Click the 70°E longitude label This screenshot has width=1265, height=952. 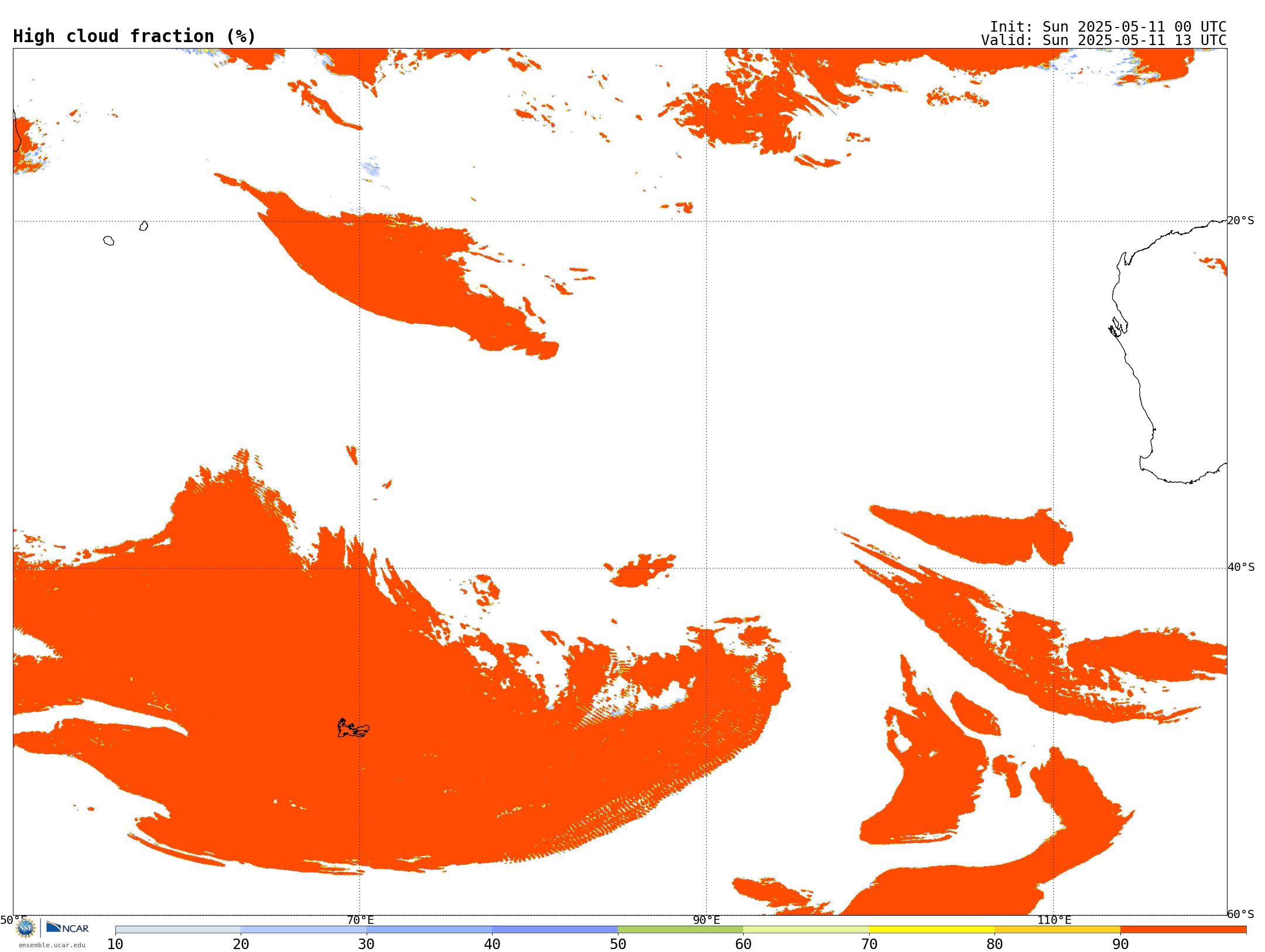360,920
